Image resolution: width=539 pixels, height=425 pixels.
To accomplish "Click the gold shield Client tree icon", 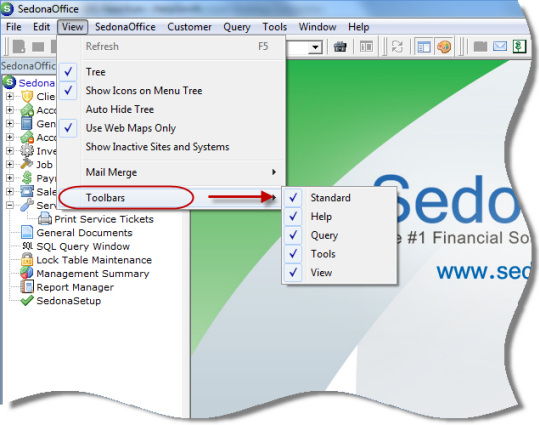I will 27,97.
